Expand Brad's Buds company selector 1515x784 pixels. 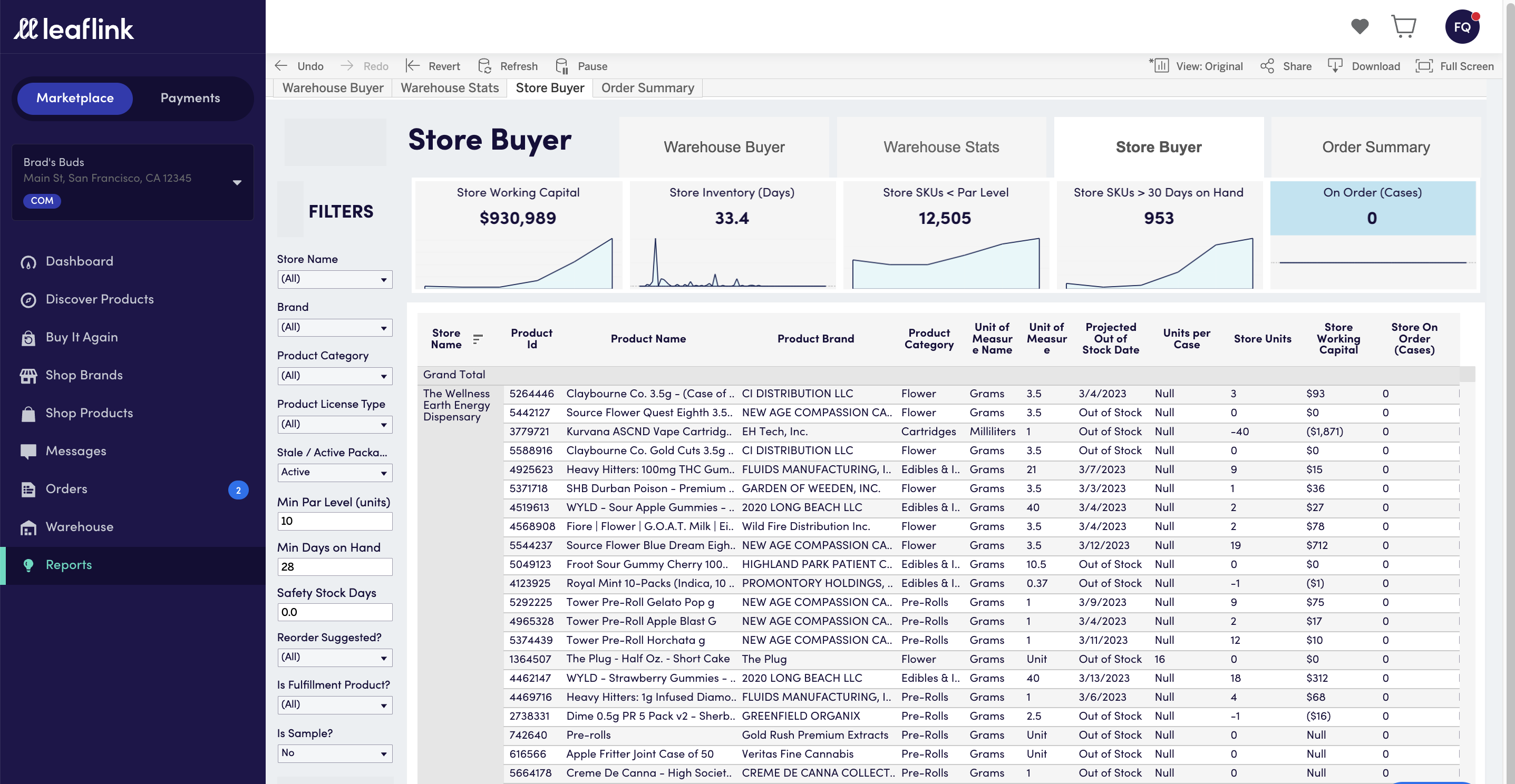(x=237, y=182)
